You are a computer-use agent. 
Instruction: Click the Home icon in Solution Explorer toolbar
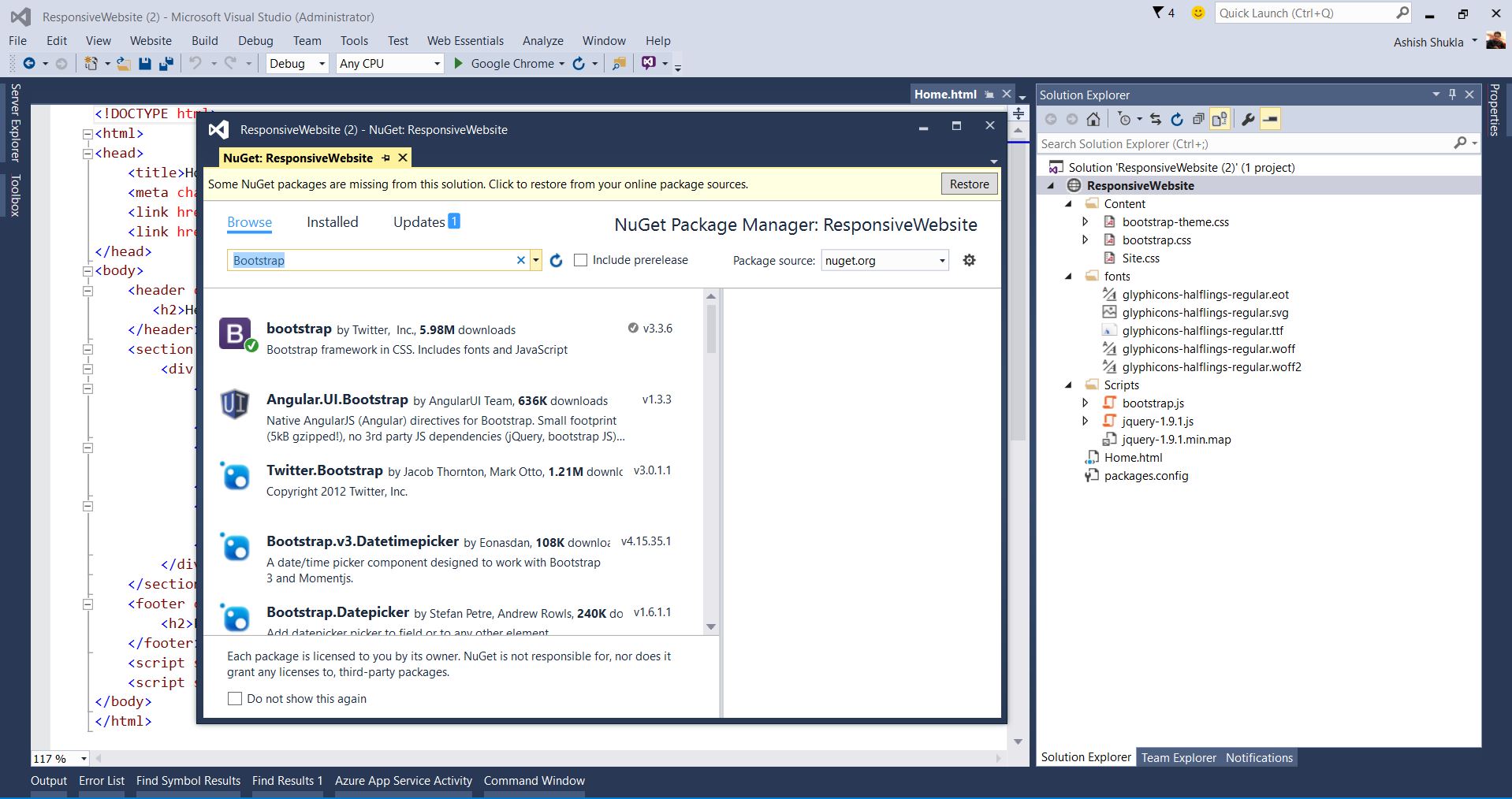click(1093, 119)
